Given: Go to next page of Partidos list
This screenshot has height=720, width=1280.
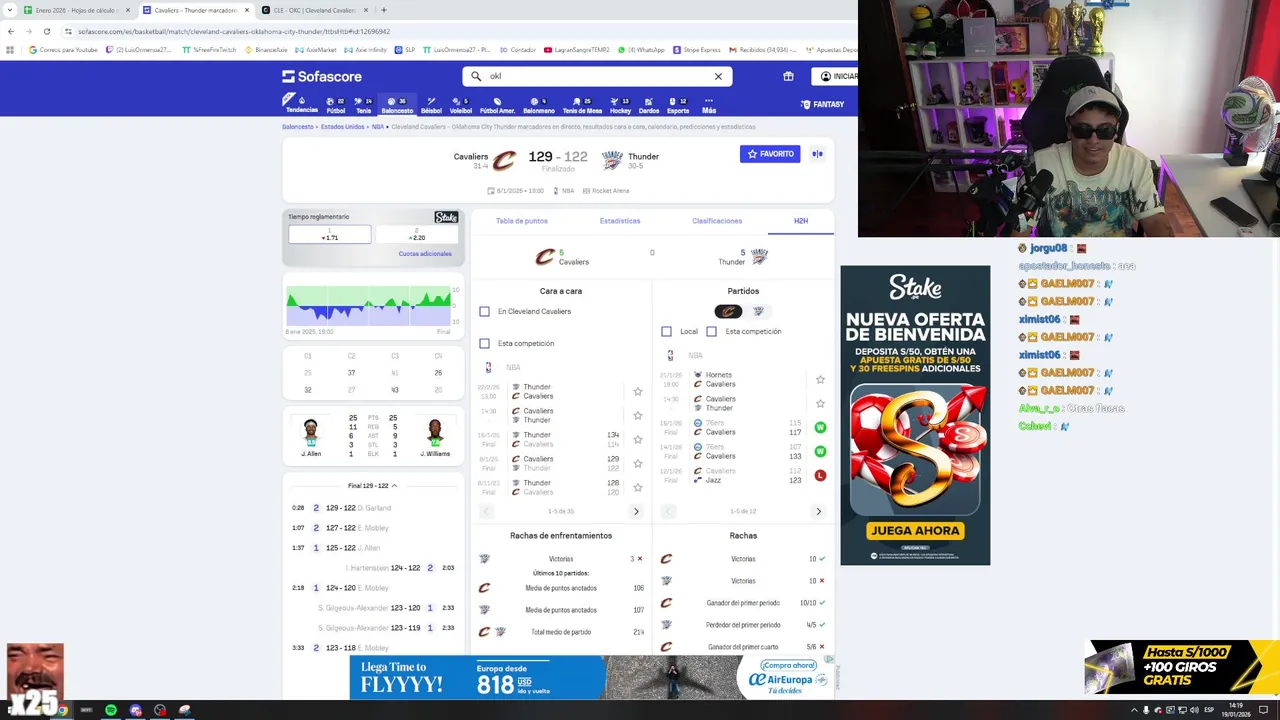Looking at the screenshot, I should [x=818, y=511].
